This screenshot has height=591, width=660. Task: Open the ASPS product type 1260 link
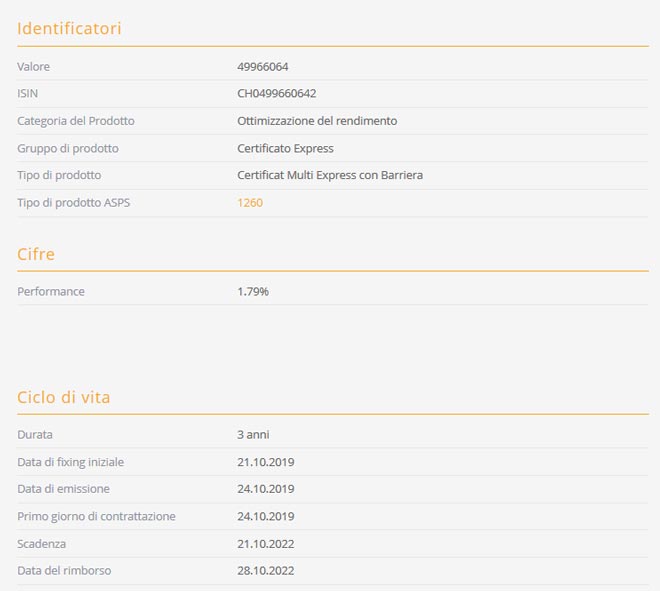250,203
